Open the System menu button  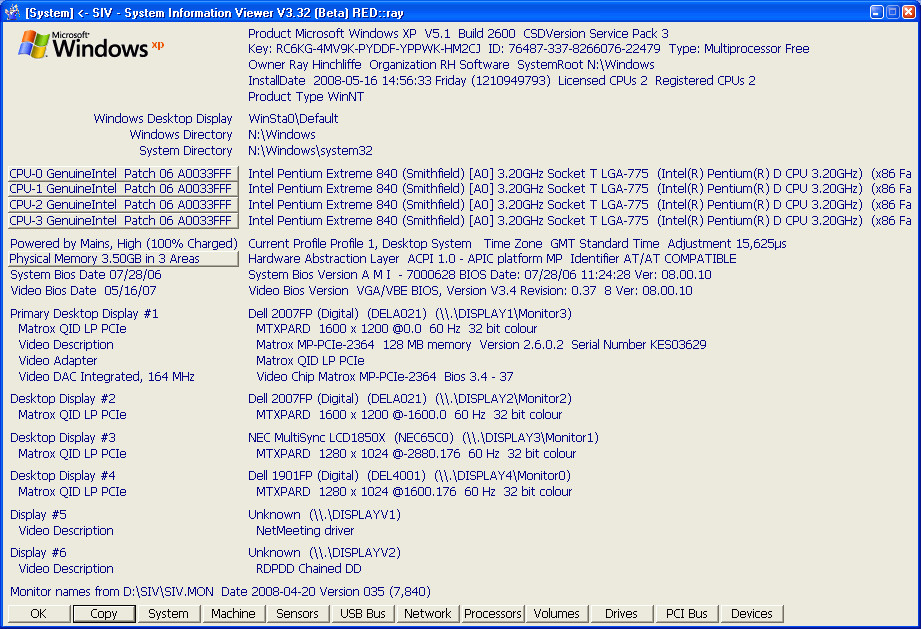169,613
